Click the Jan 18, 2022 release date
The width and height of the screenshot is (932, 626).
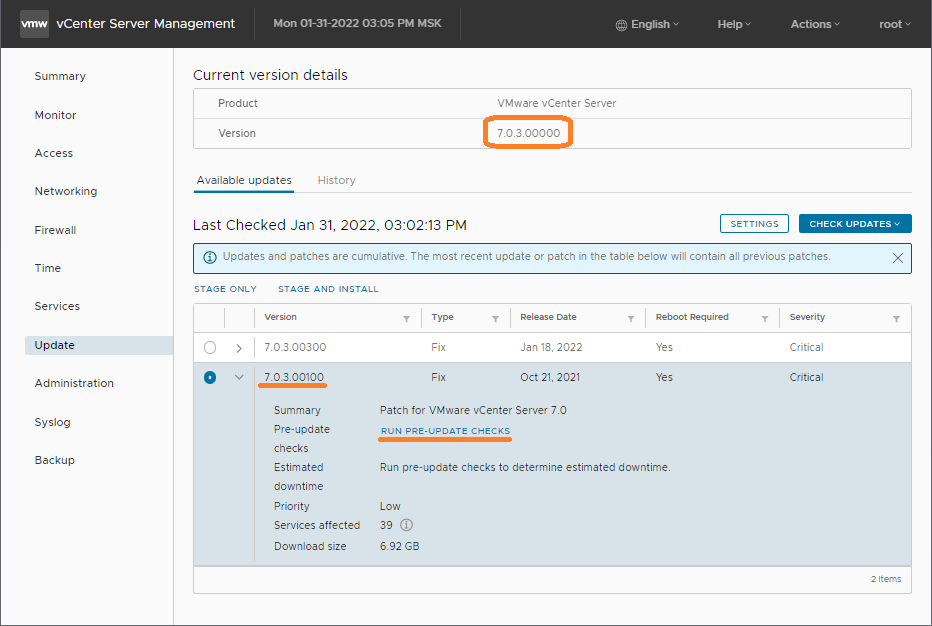click(x=551, y=347)
